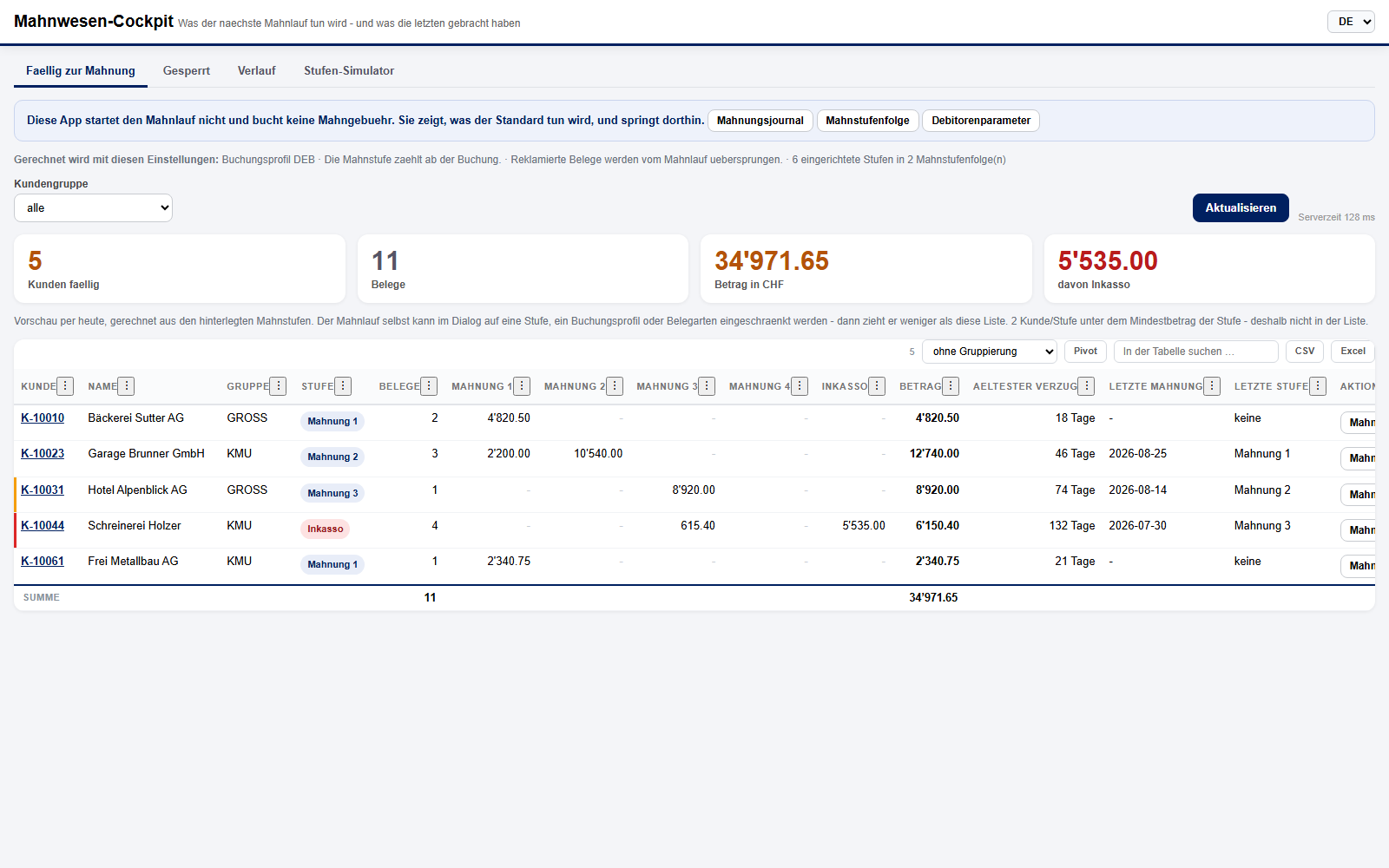Screen dimensions: 1389x868
Task: Open the DE language dropdown
Action: pos(1351,22)
